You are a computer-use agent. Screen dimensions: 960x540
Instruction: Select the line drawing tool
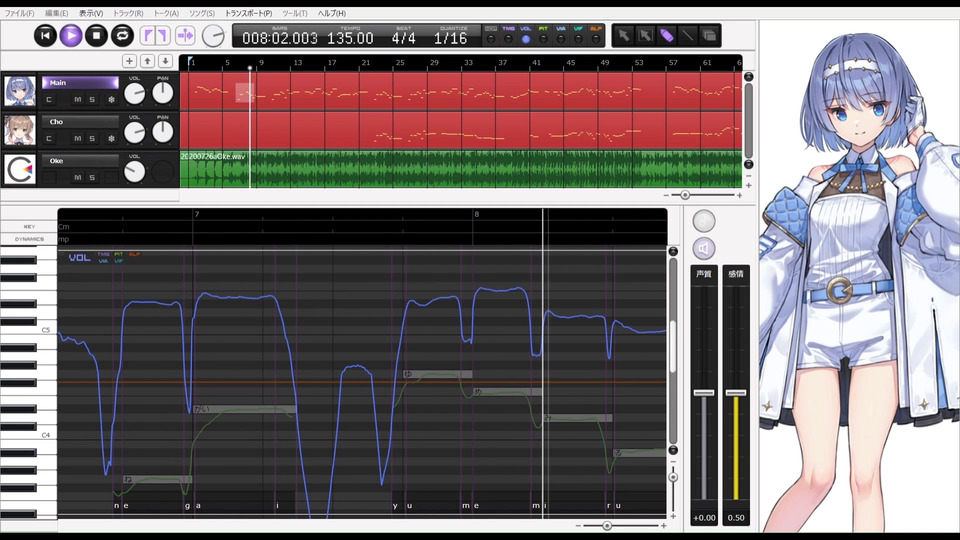pyautogui.click(x=688, y=36)
